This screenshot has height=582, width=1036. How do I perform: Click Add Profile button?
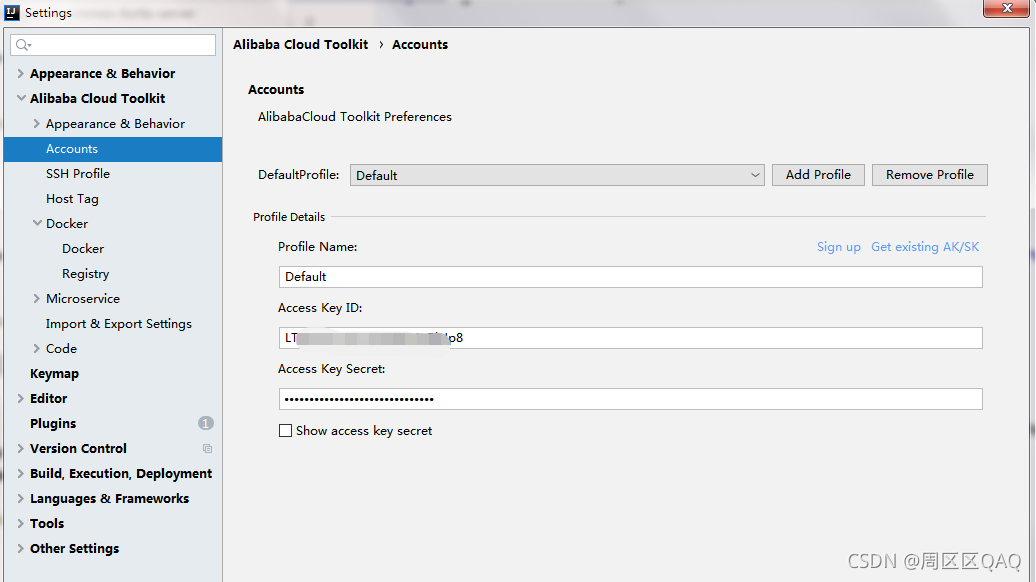tap(818, 175)
